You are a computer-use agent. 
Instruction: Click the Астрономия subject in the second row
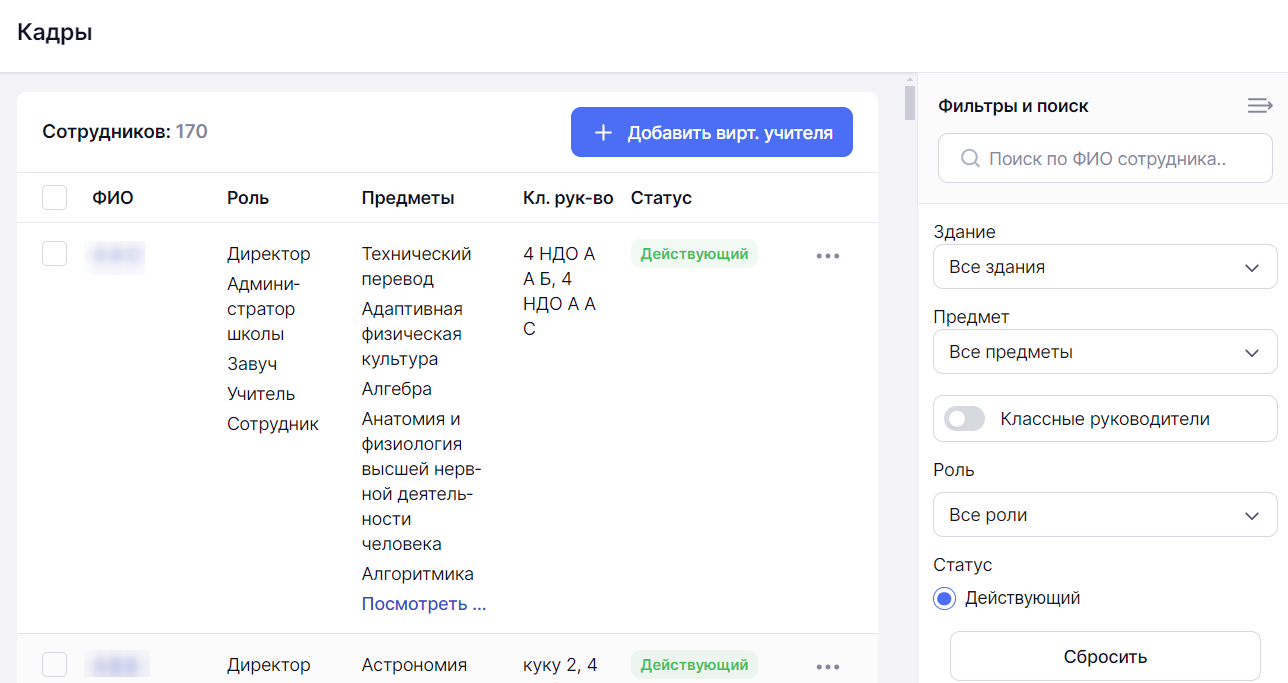click(x=414, y=665)
